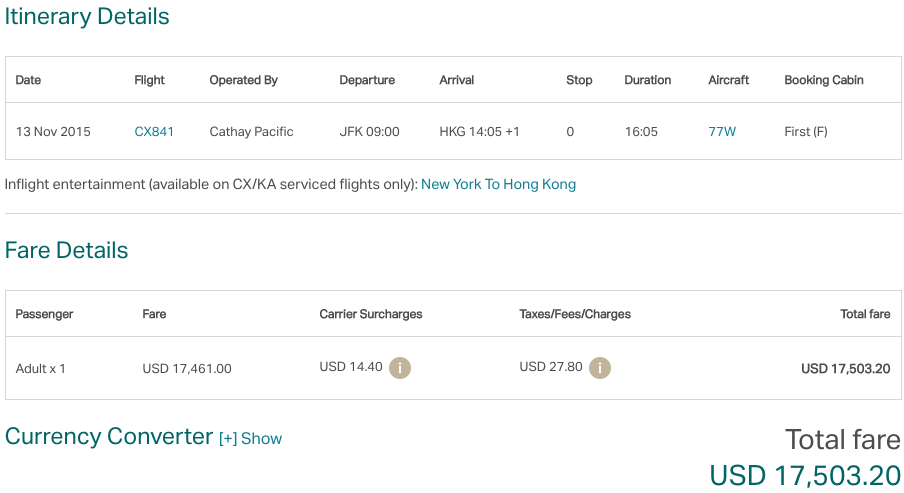This screenshot has height=493, width=904.
Task: Select the 13 Nov 2015 date cell
Action: (x=53, y=132)
